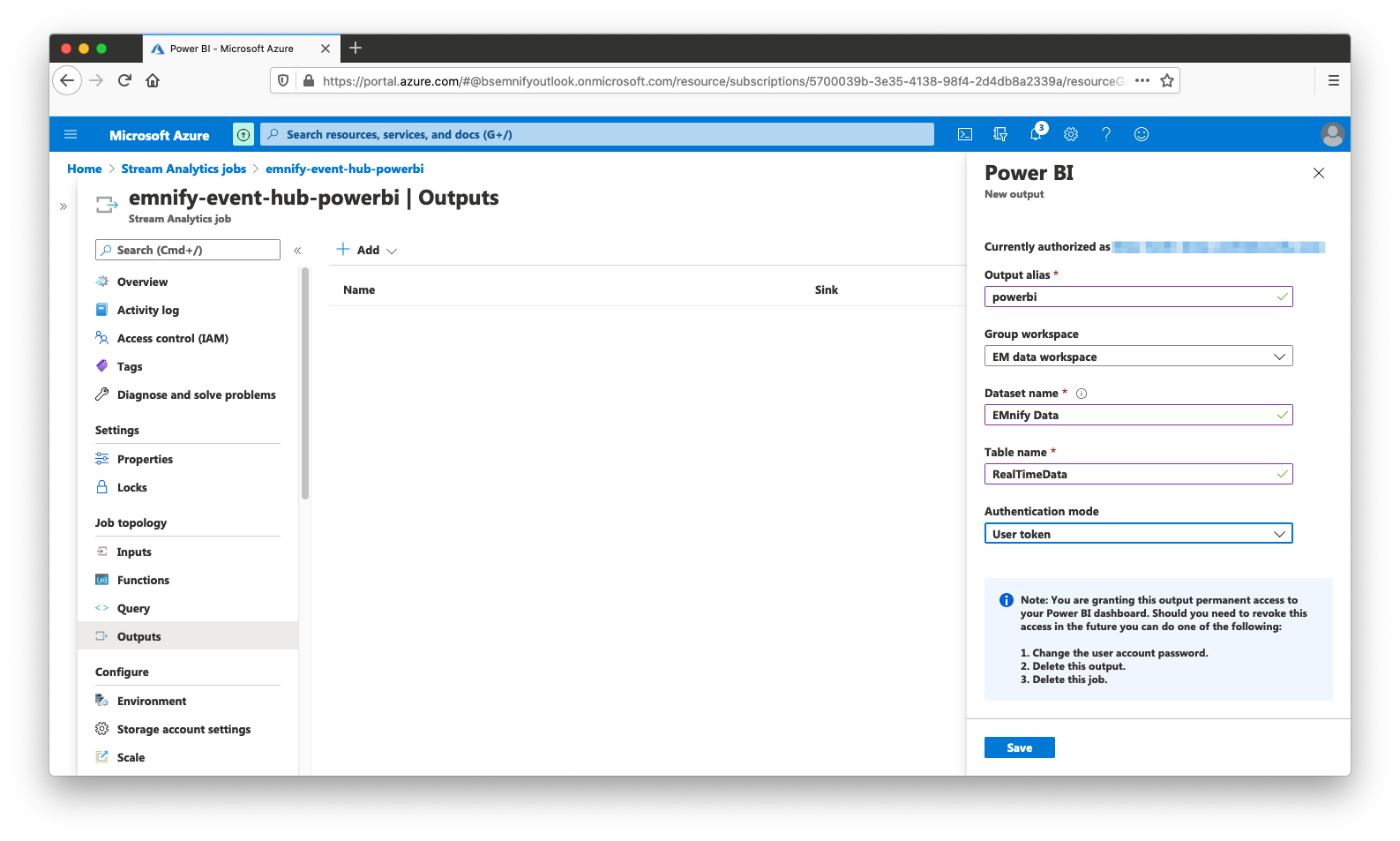Image resolution: width=1400 pixels, height=841 pixels.
Task: Open the Group workspace dropdown
Action: [1138, 357]
